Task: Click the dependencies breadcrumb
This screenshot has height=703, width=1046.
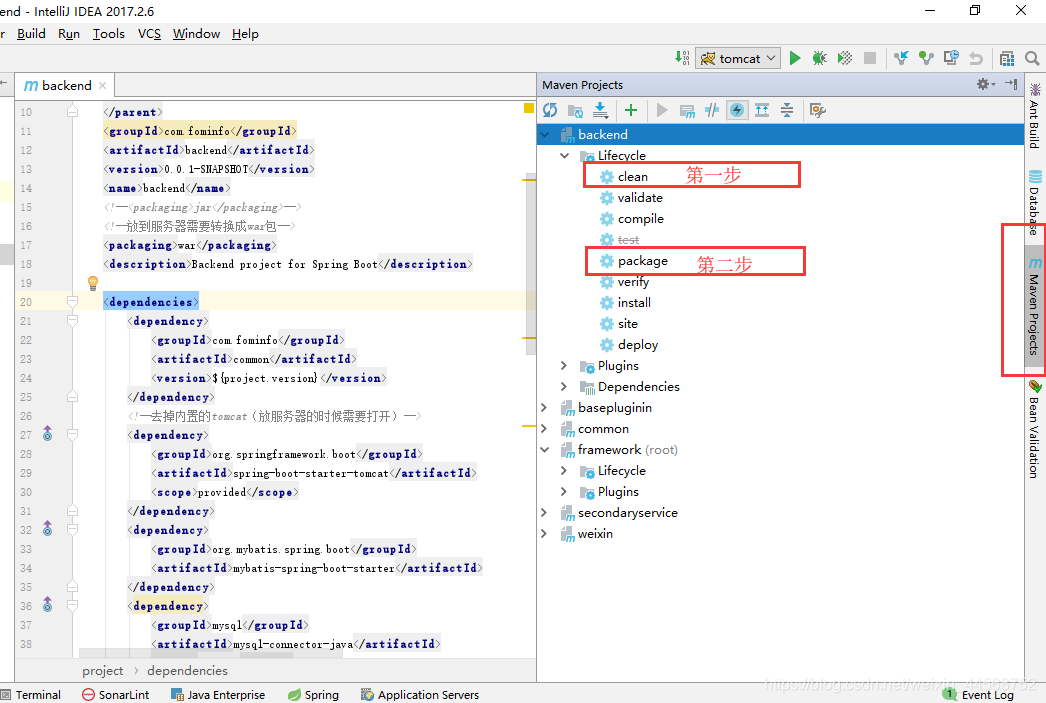Action: pyautogui.click(x=187, y=670)
